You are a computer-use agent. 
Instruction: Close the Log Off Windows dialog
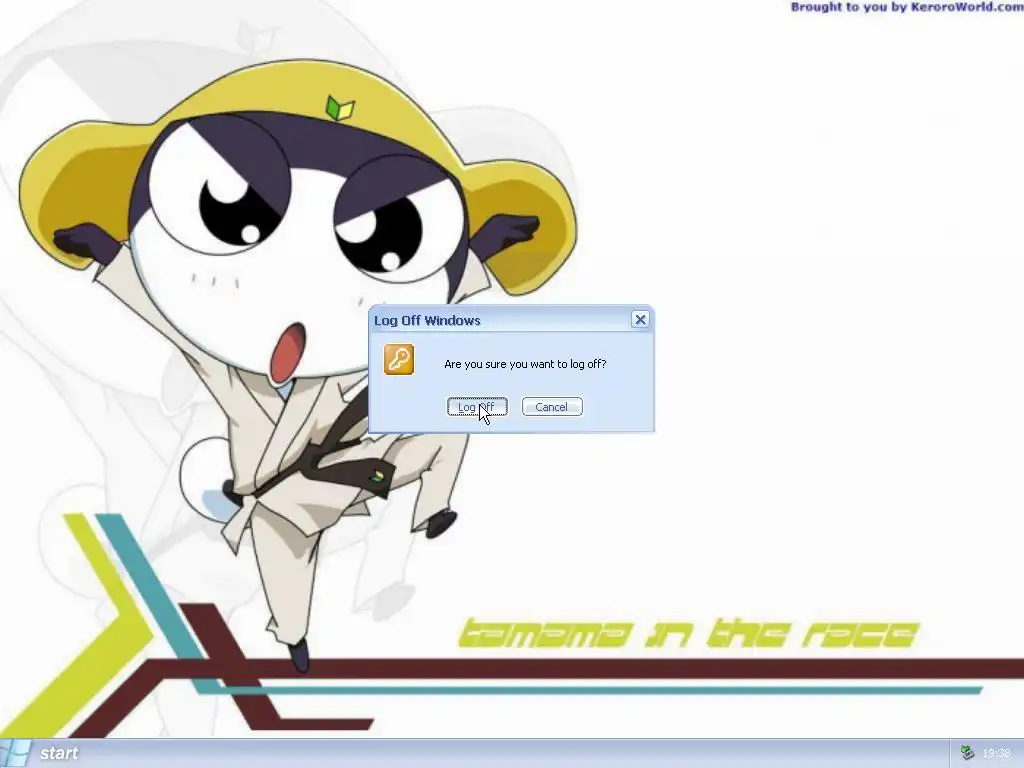tap(640, 319)
